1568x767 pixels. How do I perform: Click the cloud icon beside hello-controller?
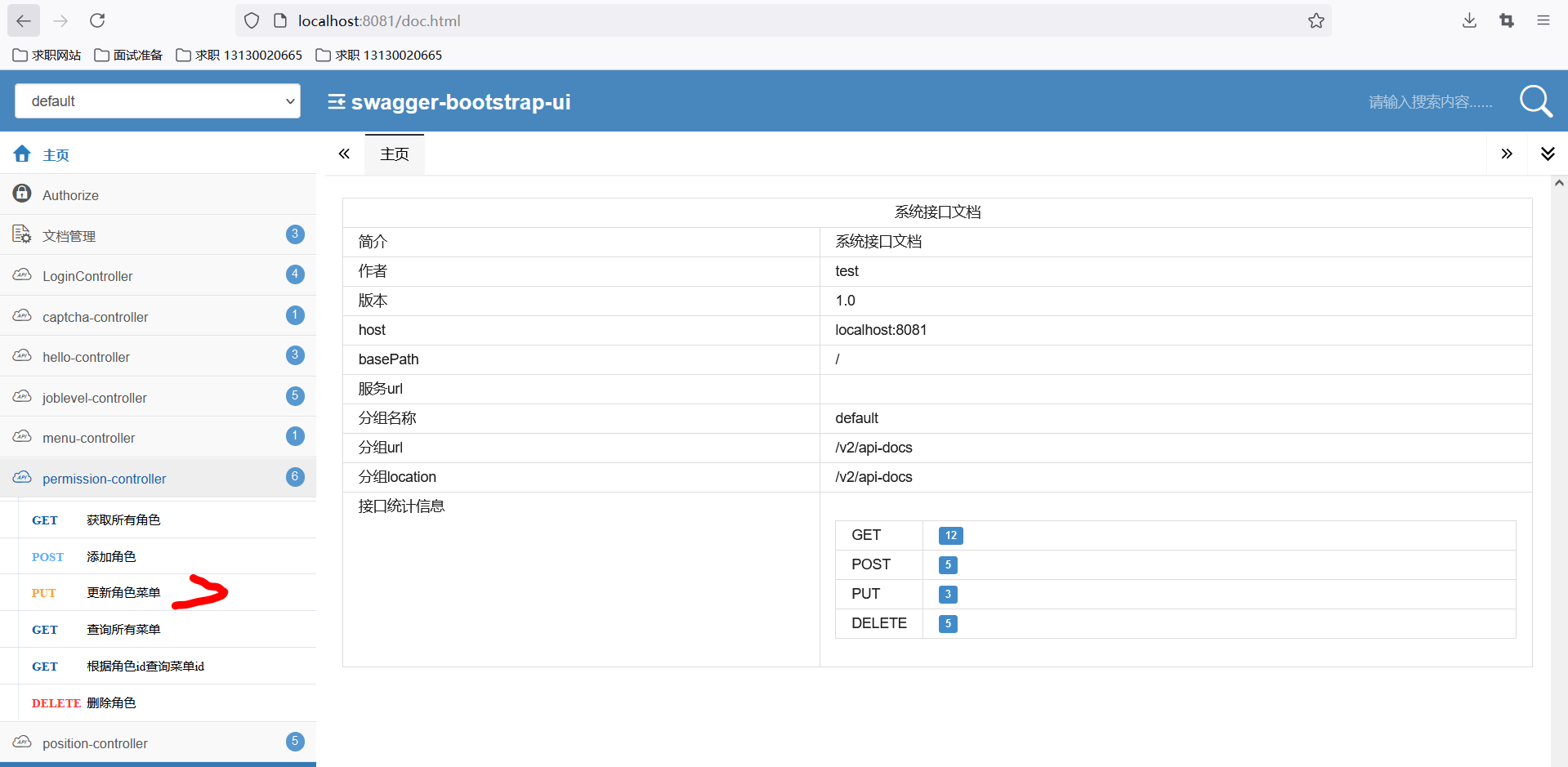pos(22,355)
